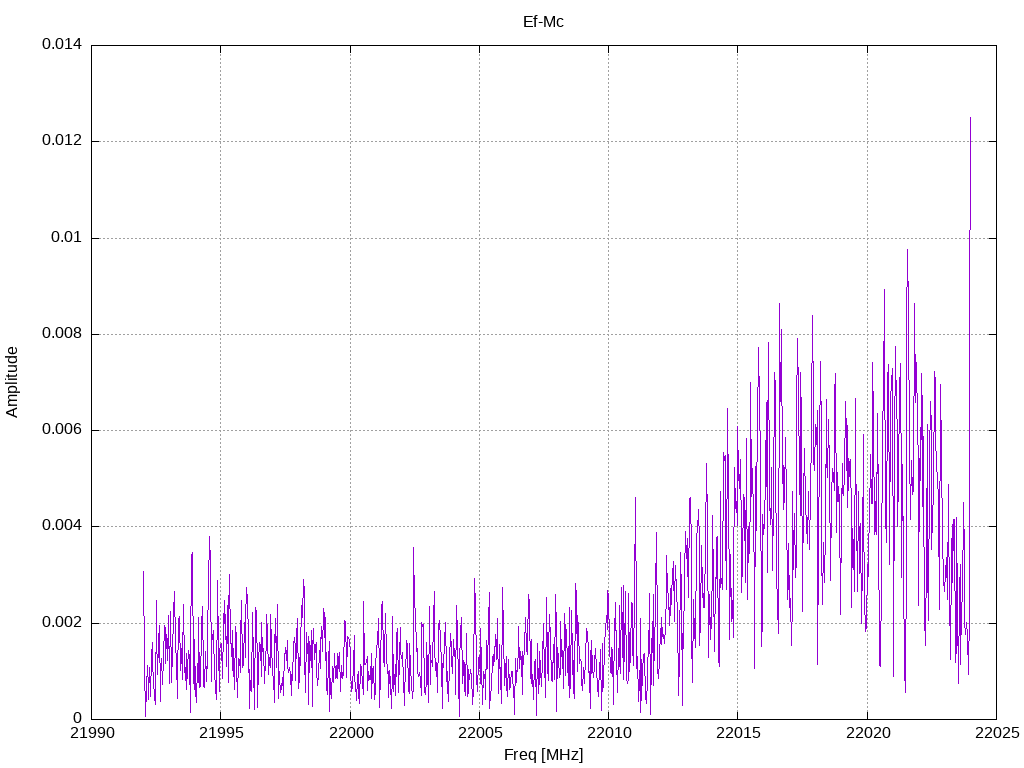Click the 22020 x-axis tick label
This screenshot has height=768, width=1024.
[866, 735]
